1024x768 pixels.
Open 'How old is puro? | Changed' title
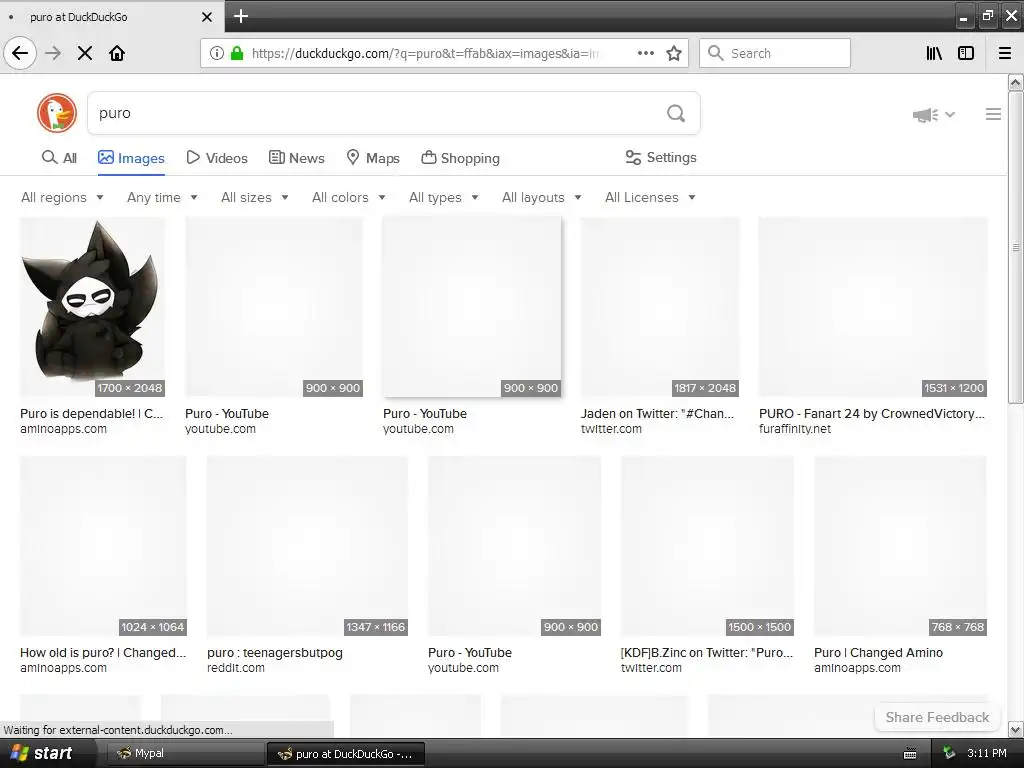click(x=103, y=652)
